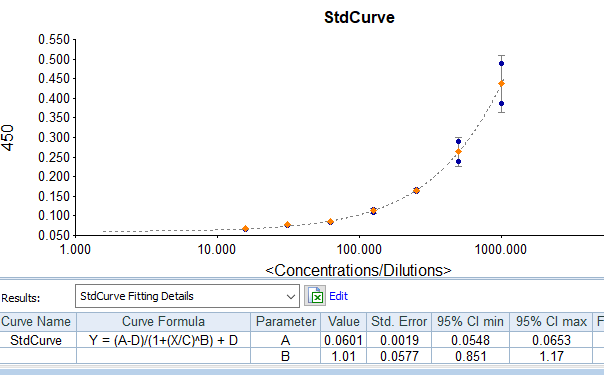Select value cell 1.01
Screen dimensions: 604x375
(x=343, y=356)
